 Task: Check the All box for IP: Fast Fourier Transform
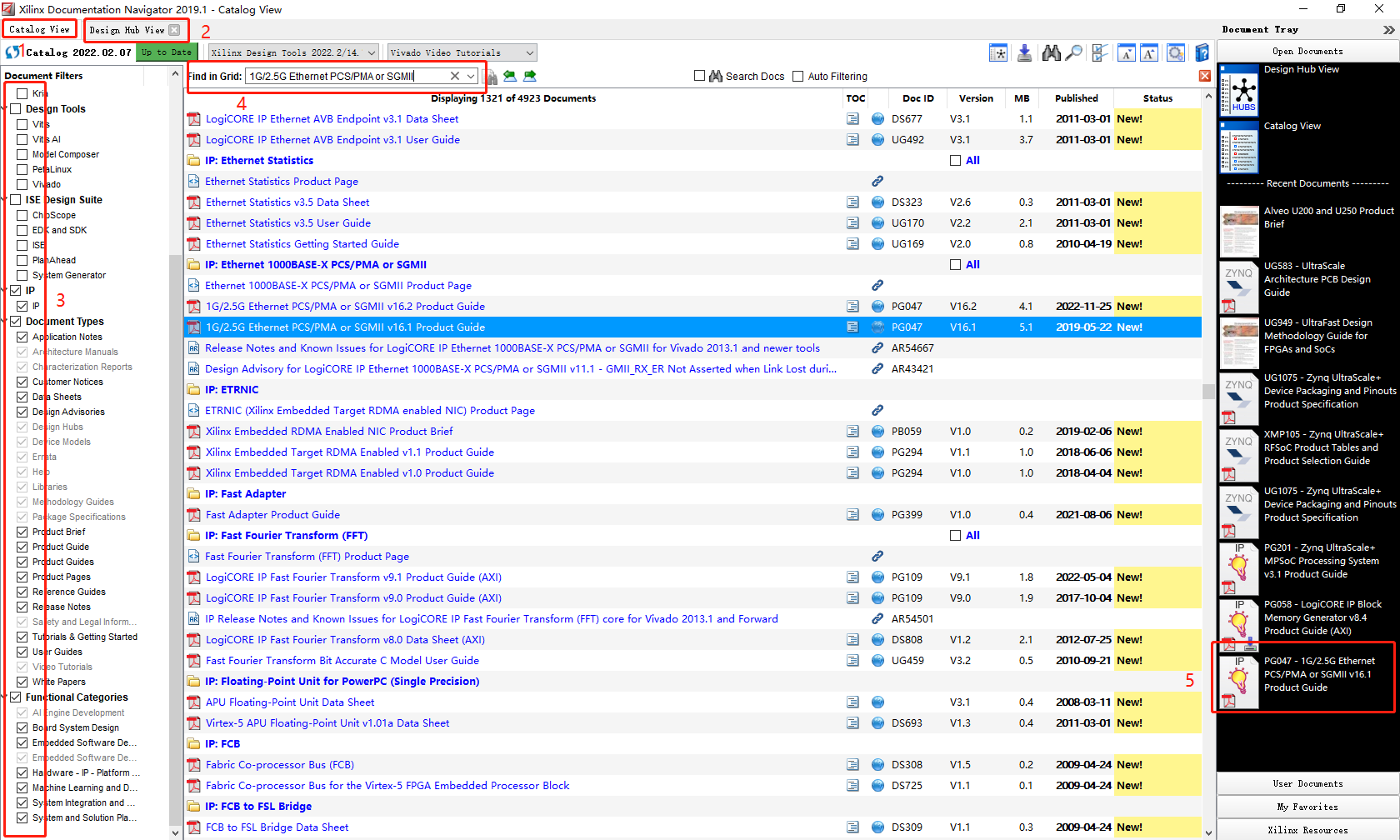[956, 536]
